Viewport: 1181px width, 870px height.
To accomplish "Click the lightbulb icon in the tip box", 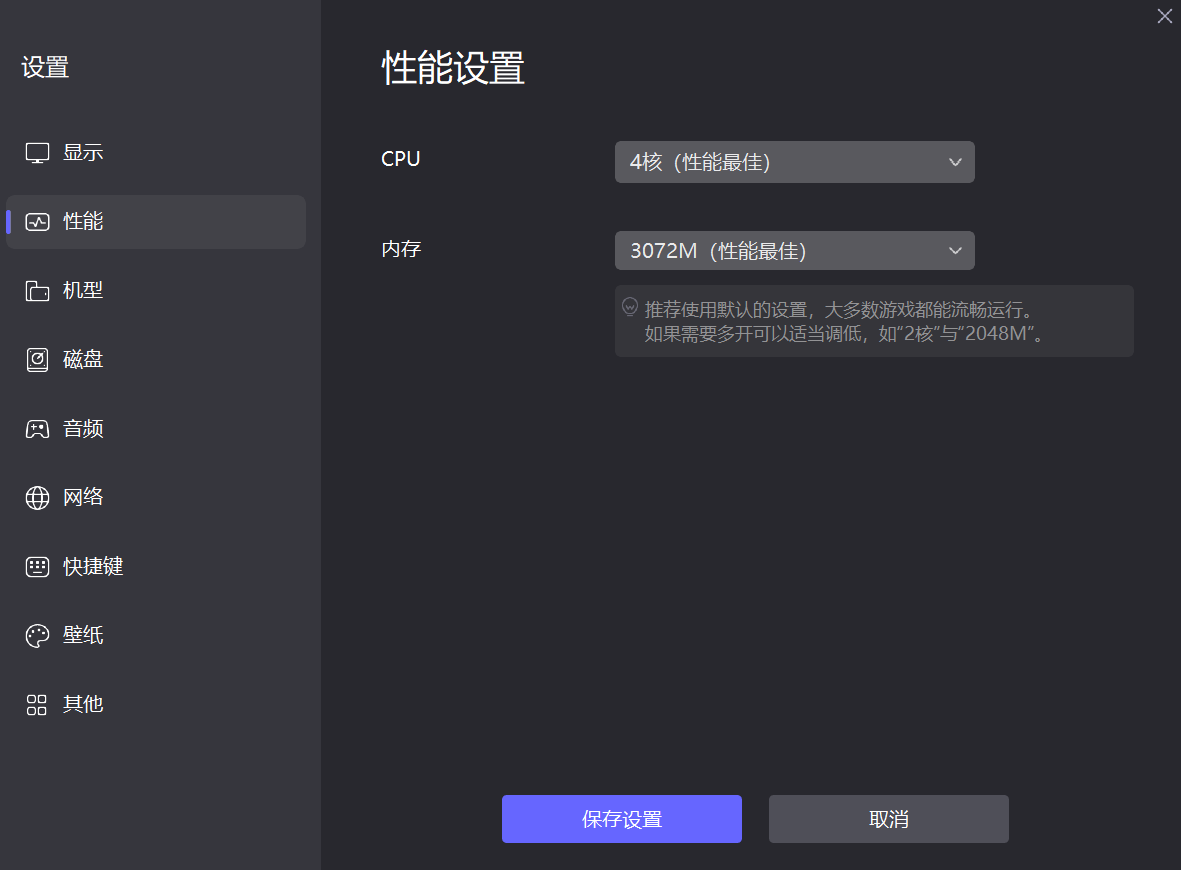I will click(x=630, y=307).
